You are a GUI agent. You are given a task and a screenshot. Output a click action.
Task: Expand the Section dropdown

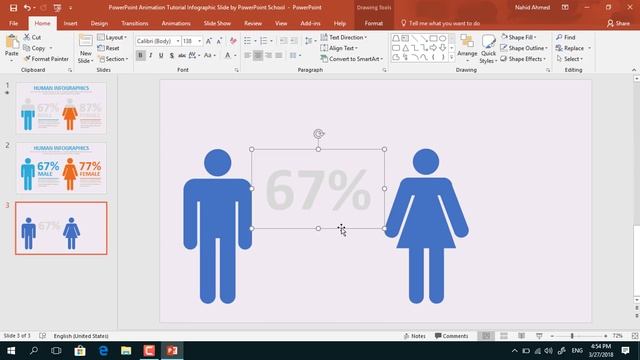[113, 59]
